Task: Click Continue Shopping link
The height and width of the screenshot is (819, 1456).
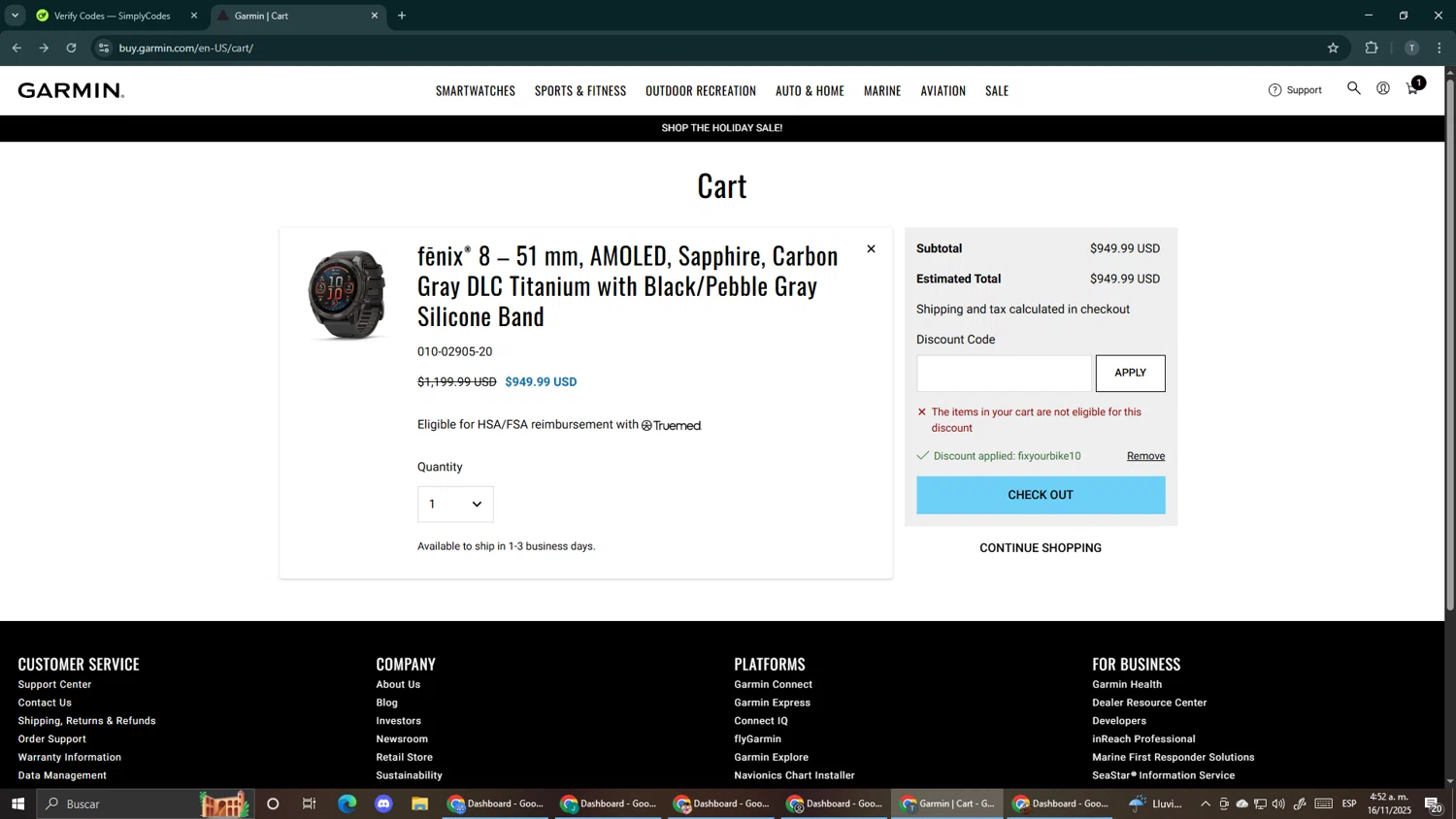Action: click(x=1041, y=548)
